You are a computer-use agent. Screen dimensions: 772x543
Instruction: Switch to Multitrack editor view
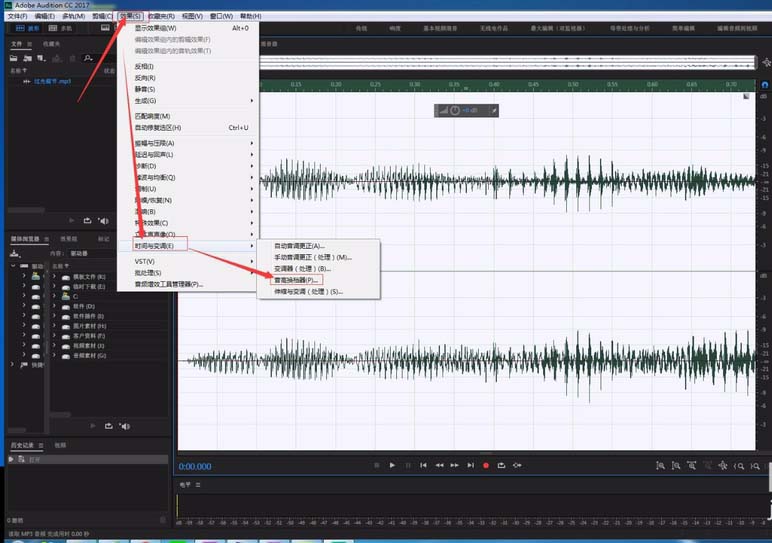coord(60,29)
